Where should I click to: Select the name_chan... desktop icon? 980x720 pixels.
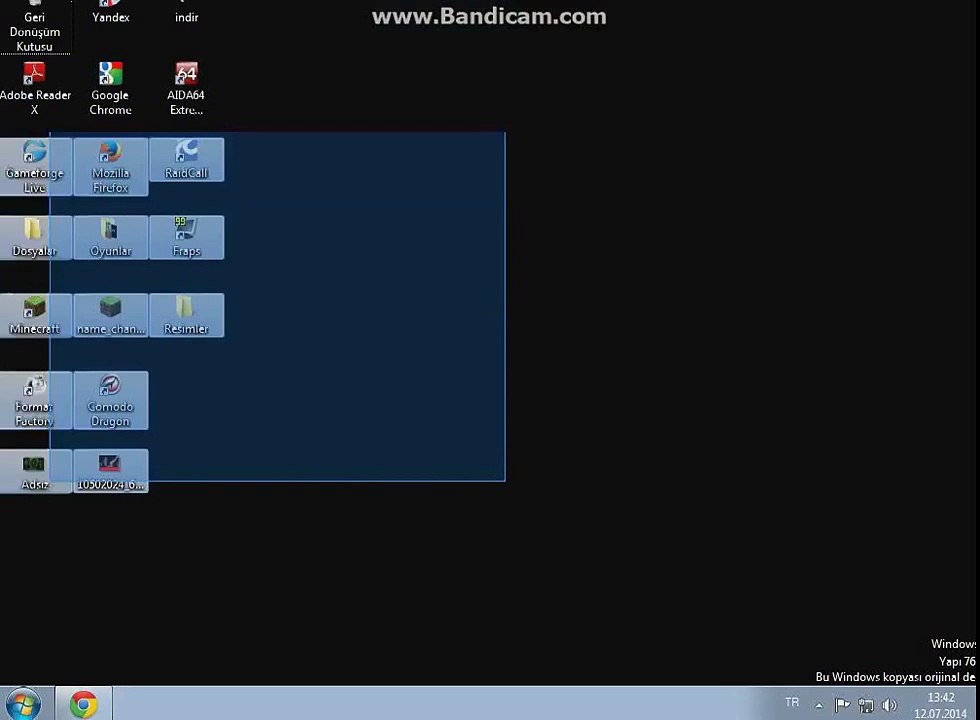click(111, 315)
